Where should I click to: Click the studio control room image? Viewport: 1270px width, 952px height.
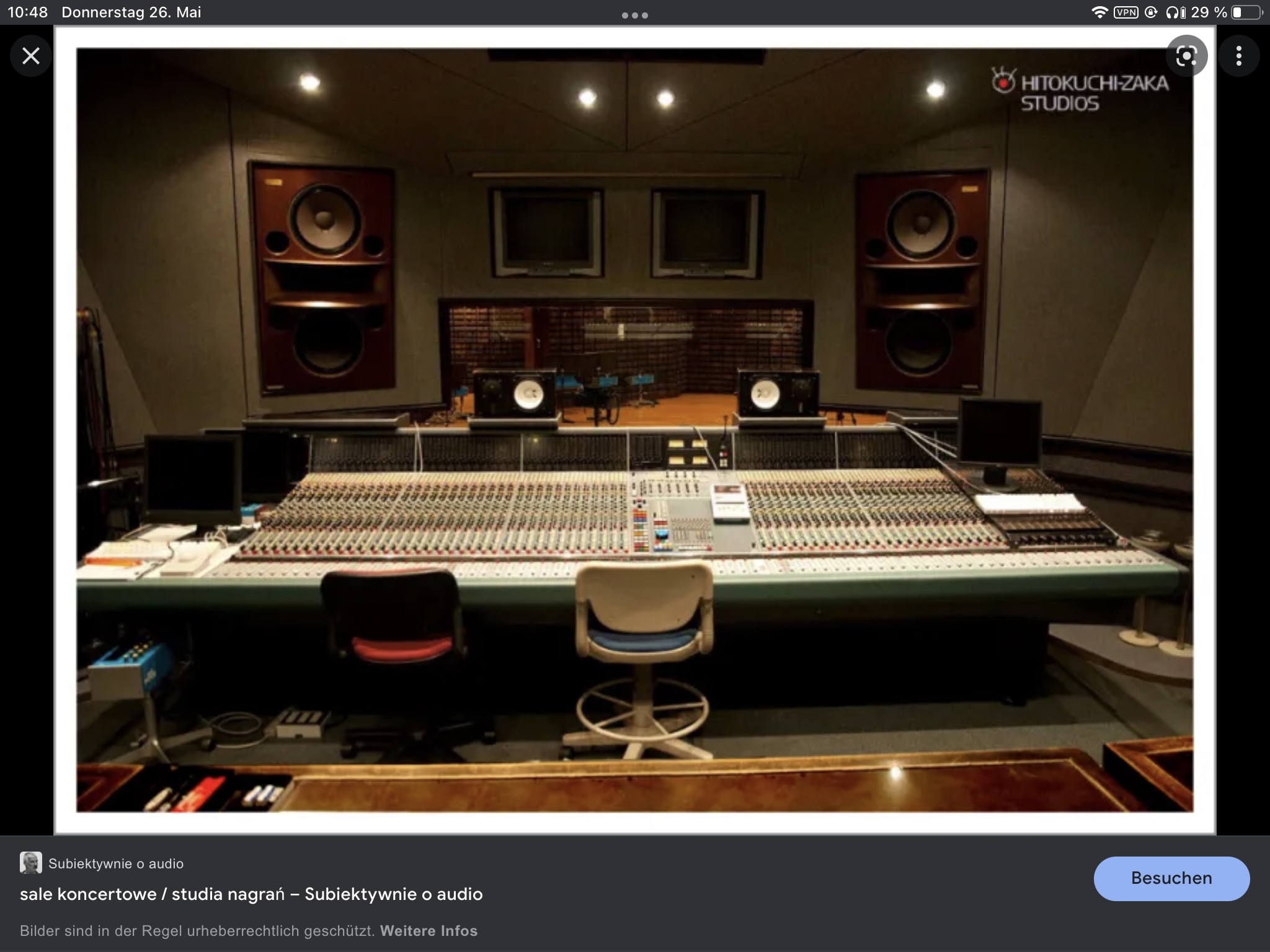634,430
